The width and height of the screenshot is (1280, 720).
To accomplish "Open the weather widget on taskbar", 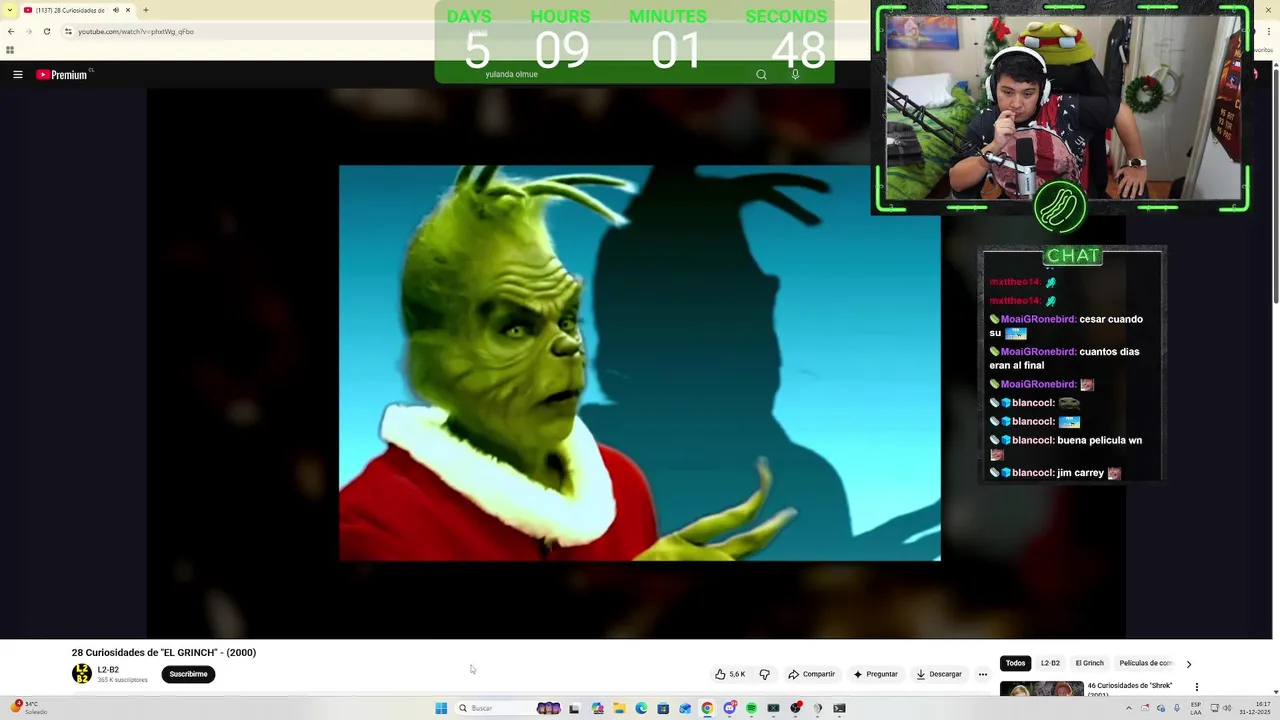I will (x=30, y=708).
